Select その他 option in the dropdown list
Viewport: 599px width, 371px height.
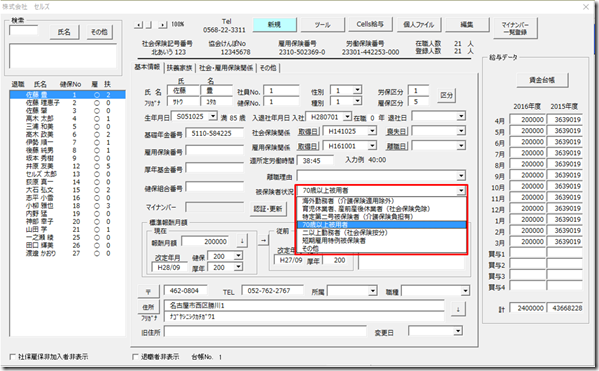point(381,248)
